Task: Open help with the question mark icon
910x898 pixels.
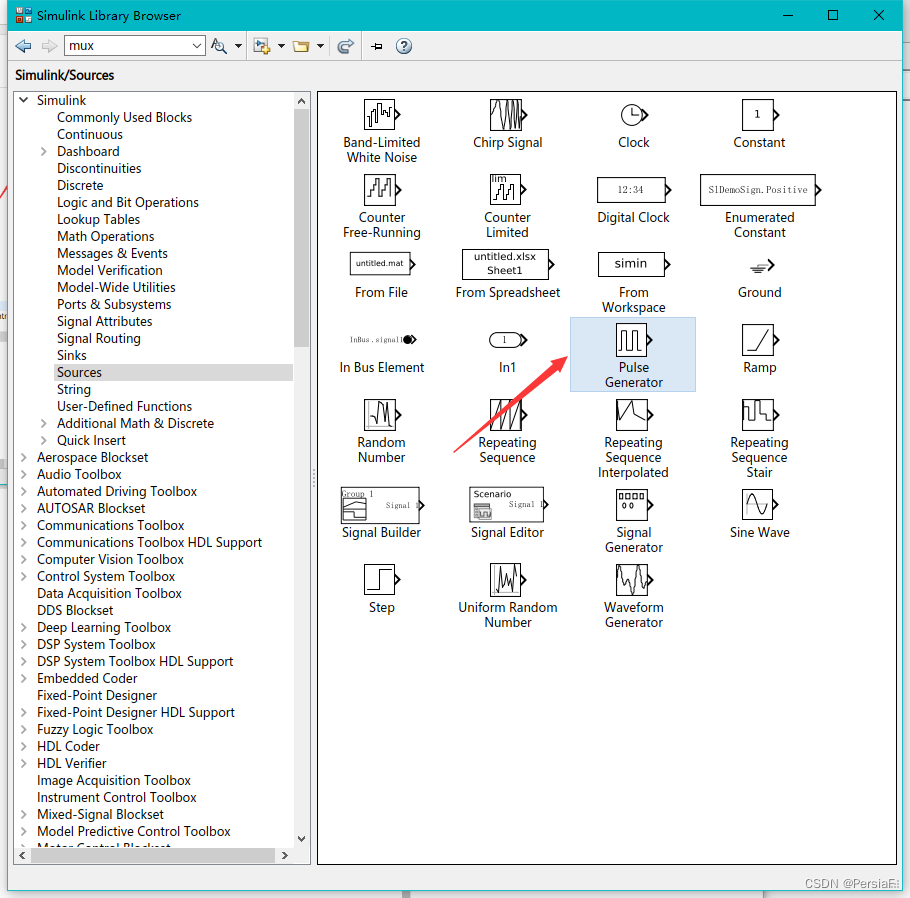Action: (404, 46)
